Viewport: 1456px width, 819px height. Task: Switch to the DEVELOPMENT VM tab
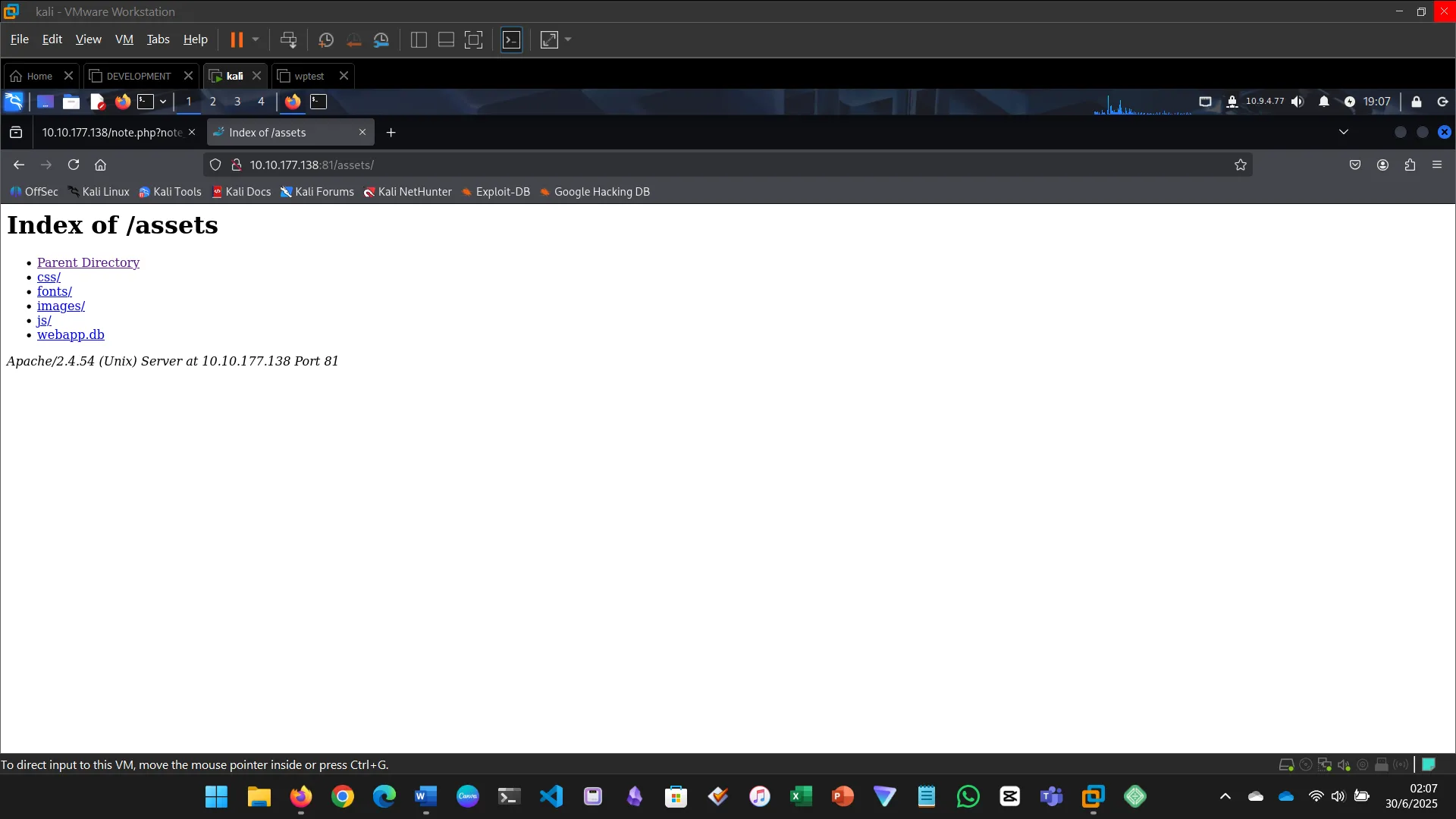pos(138,76)
